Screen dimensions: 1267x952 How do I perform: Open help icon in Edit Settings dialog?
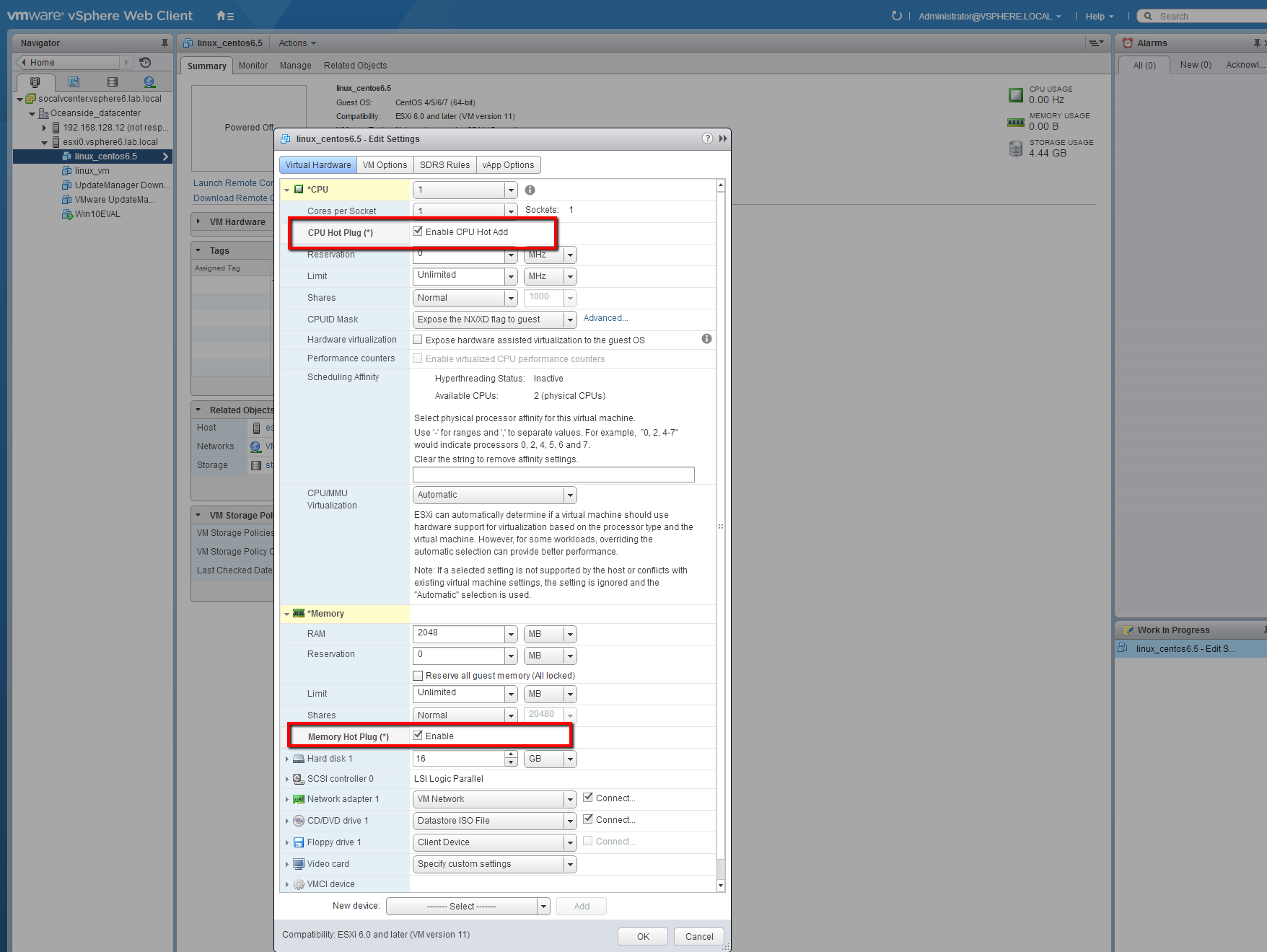pos(707,138)
